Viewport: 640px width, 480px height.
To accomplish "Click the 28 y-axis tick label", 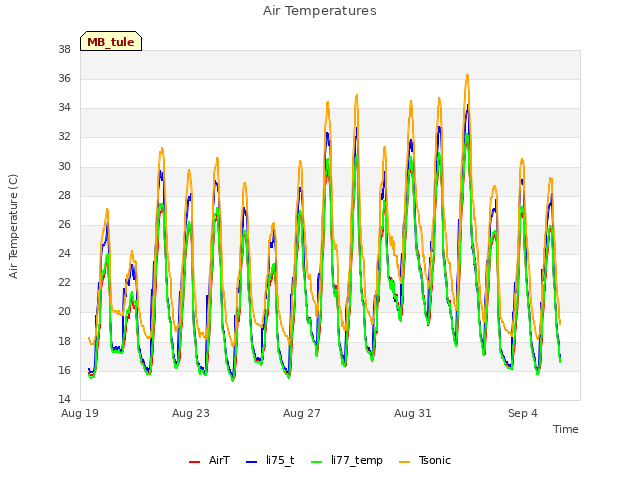I will [64, 196].
